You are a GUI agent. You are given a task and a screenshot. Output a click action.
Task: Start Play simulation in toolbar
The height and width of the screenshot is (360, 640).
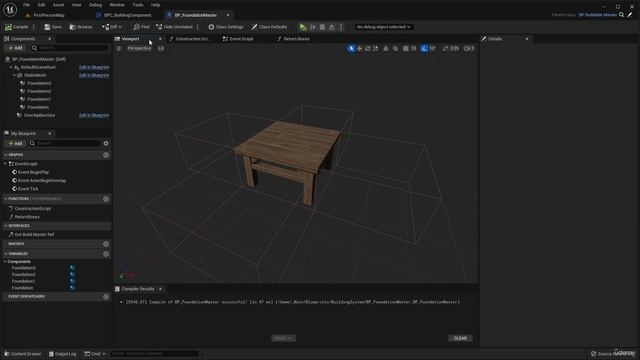pyautogui.click(x=303, y=27)
